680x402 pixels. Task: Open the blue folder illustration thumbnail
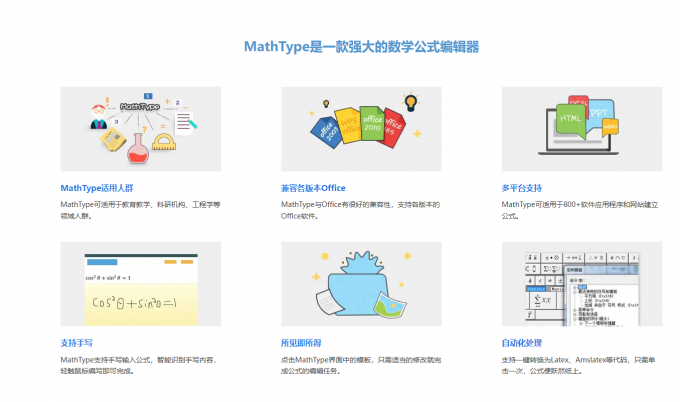(361, 284)
